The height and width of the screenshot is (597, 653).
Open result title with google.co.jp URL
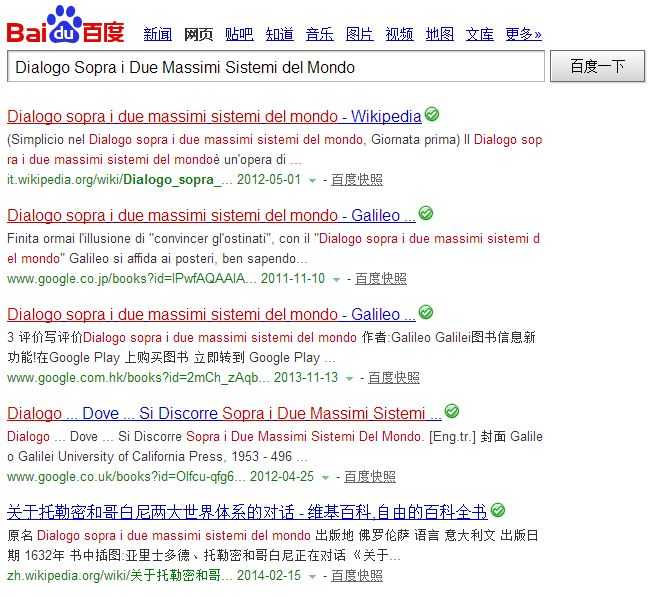coord(211,215)
